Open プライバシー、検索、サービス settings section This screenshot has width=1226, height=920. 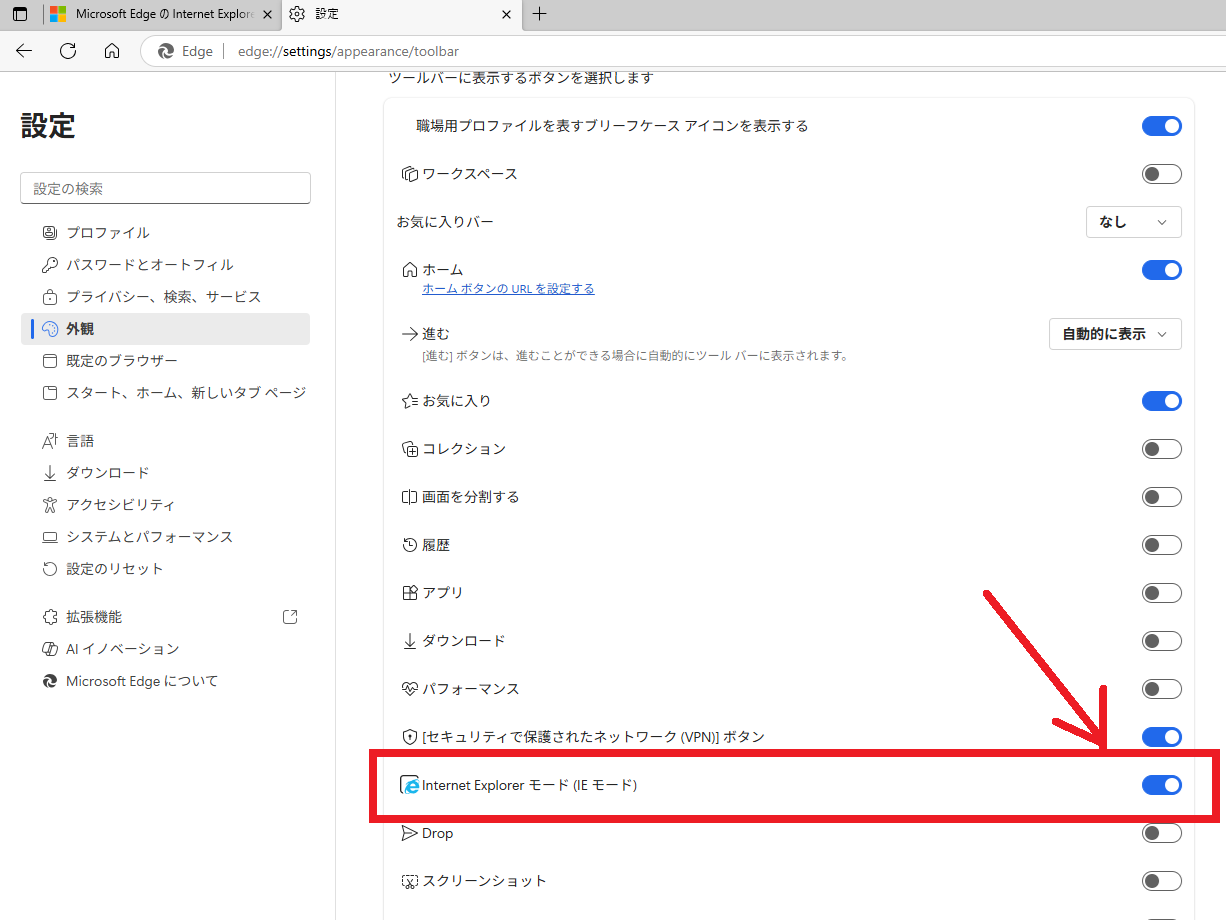click(163, 297)
